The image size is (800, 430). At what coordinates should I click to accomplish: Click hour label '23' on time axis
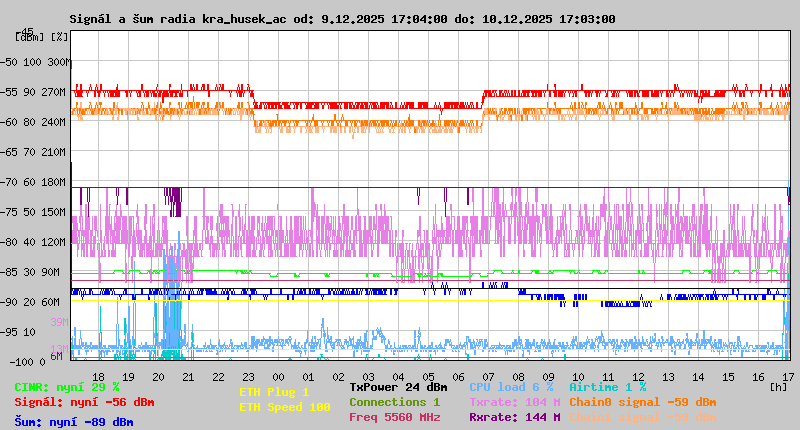(248, 377)
